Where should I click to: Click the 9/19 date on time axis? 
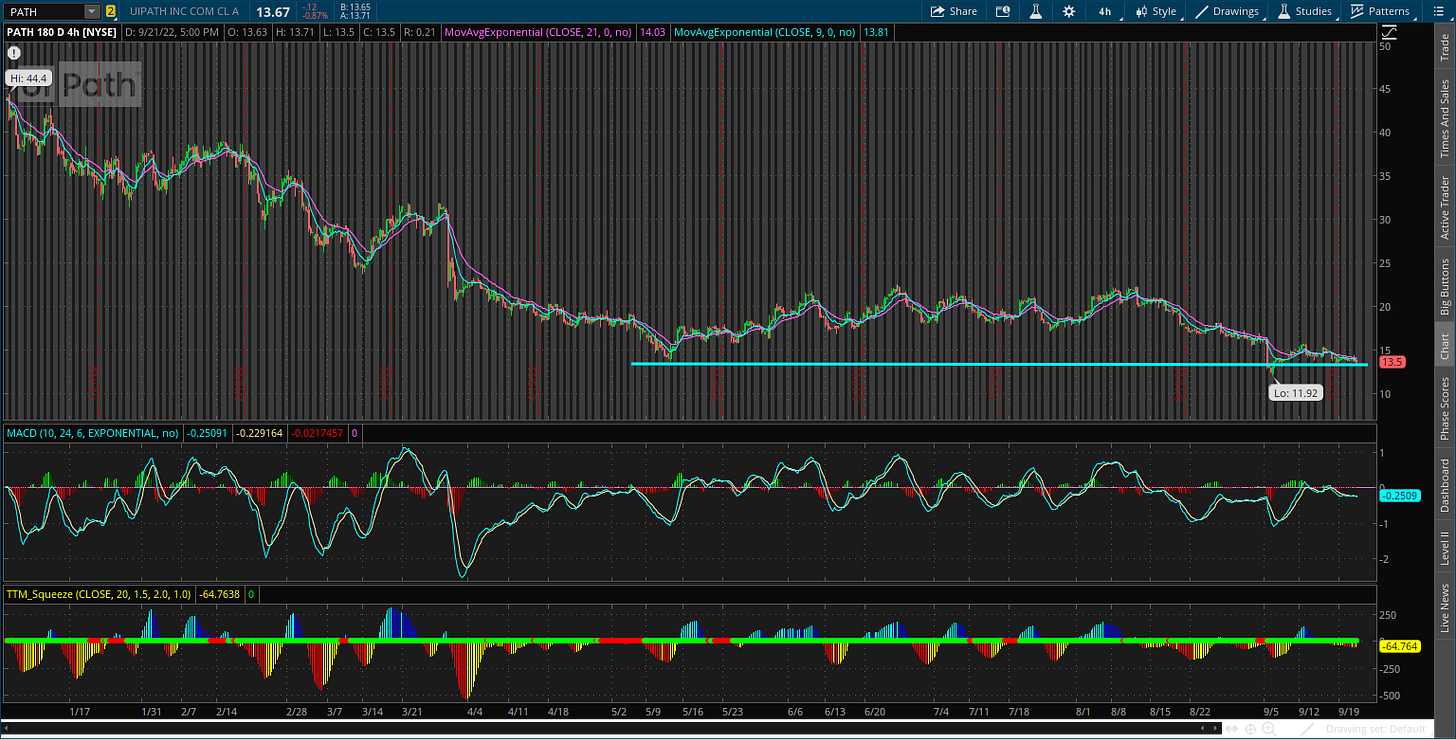pyautogui.click(x=1349, y=711)
